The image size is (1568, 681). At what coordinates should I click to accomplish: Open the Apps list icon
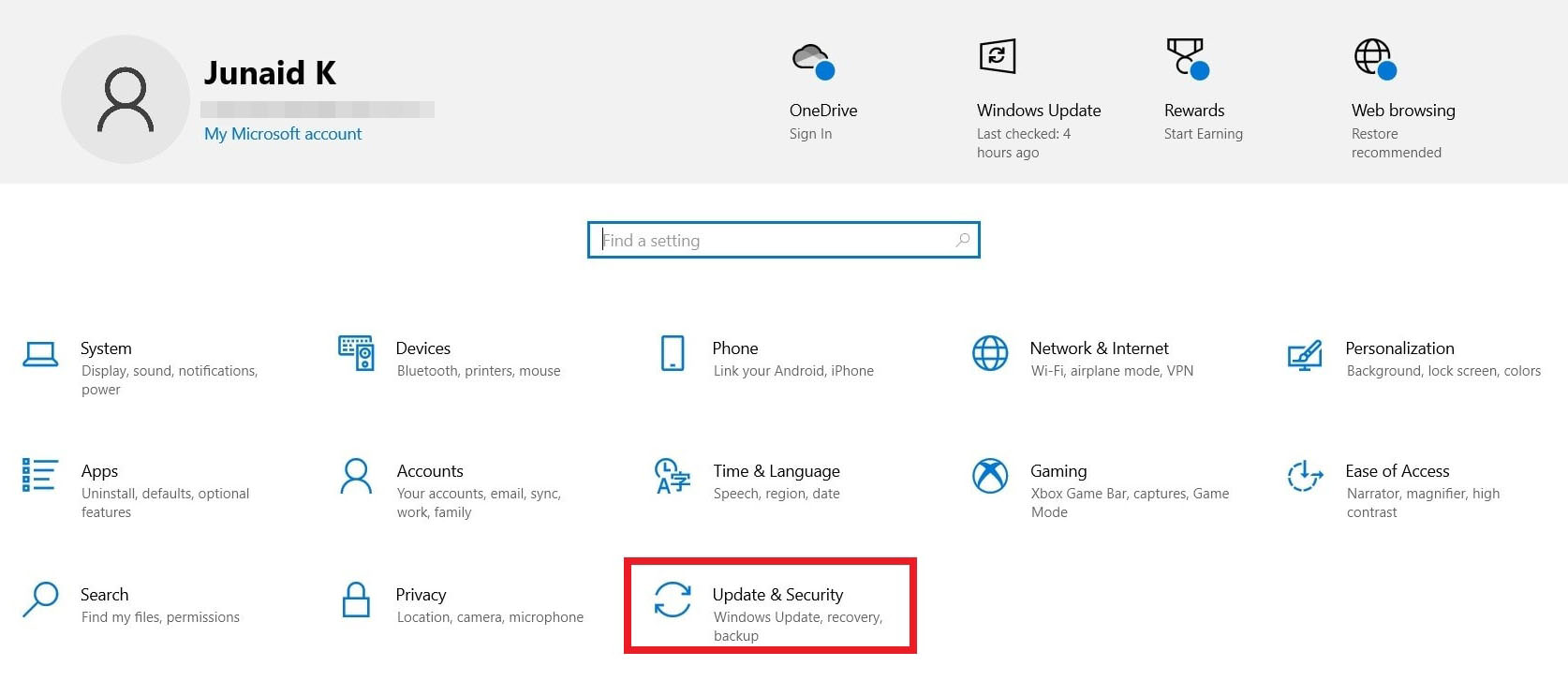click(40, 475)
